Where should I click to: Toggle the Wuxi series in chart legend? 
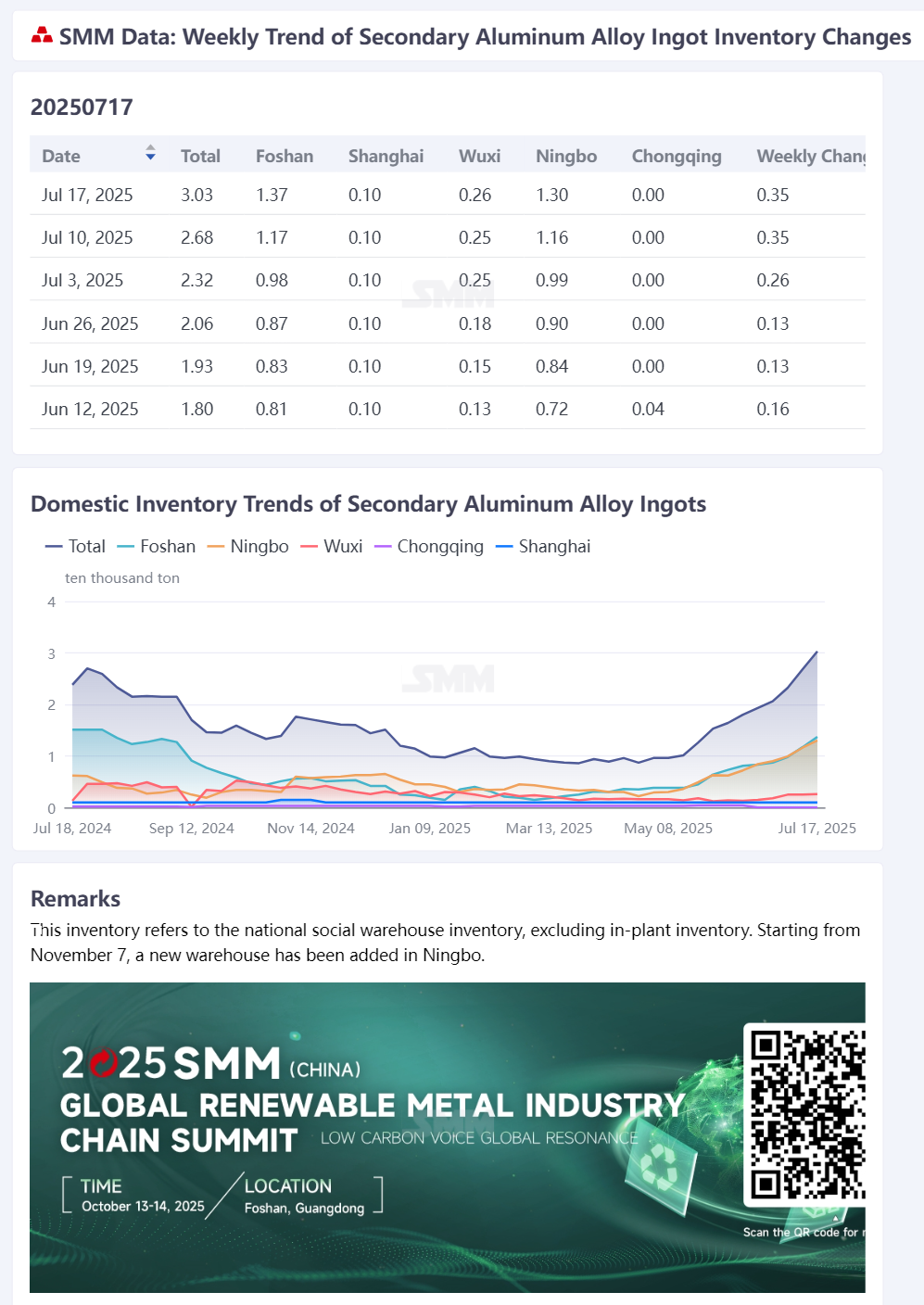pos(332,546)
